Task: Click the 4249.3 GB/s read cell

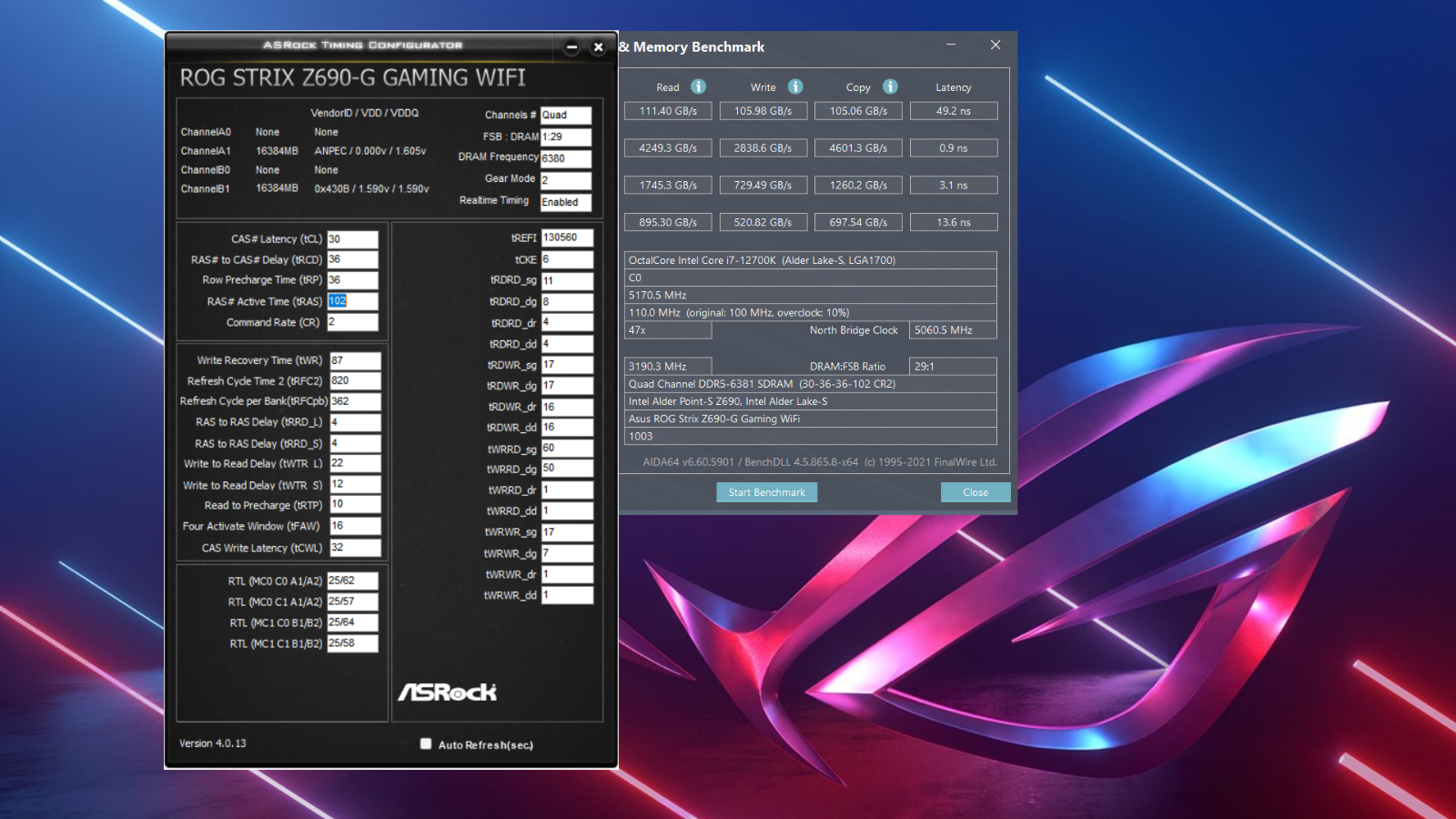Action: coord(668,147)
